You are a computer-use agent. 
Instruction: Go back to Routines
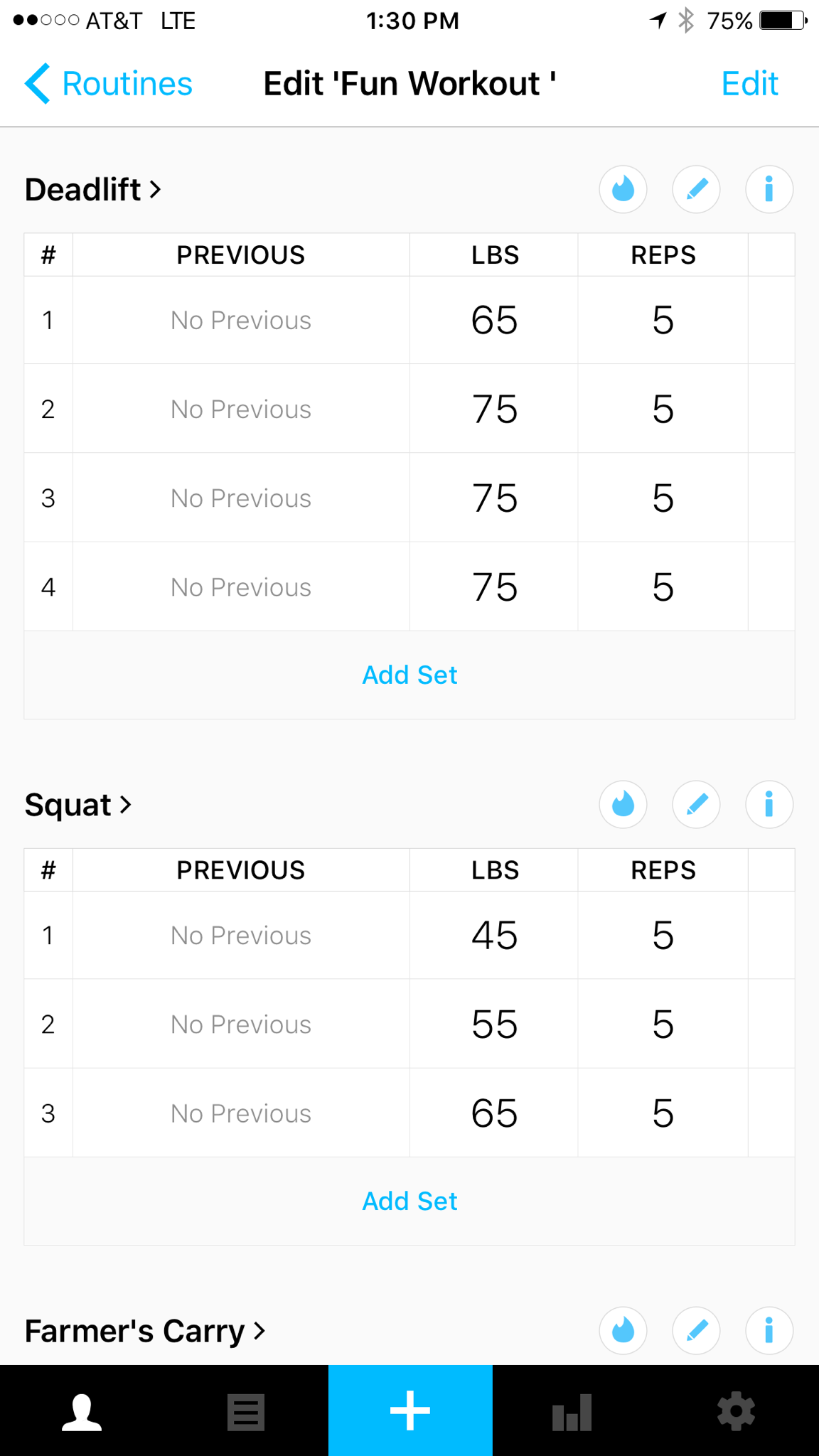click(109, 84)
